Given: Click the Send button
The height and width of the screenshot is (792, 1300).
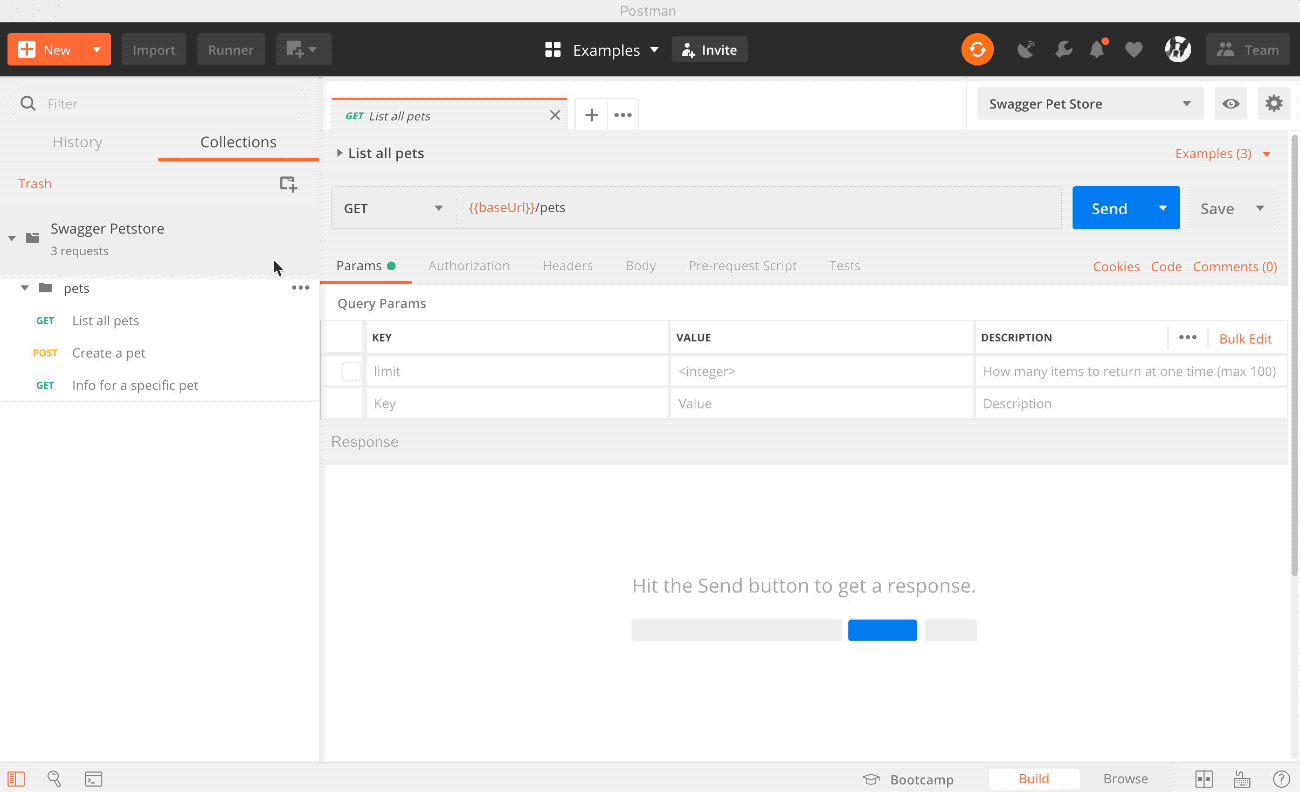Looking at the screenshot, I should pyautogui.click(x=1108, y=207).
